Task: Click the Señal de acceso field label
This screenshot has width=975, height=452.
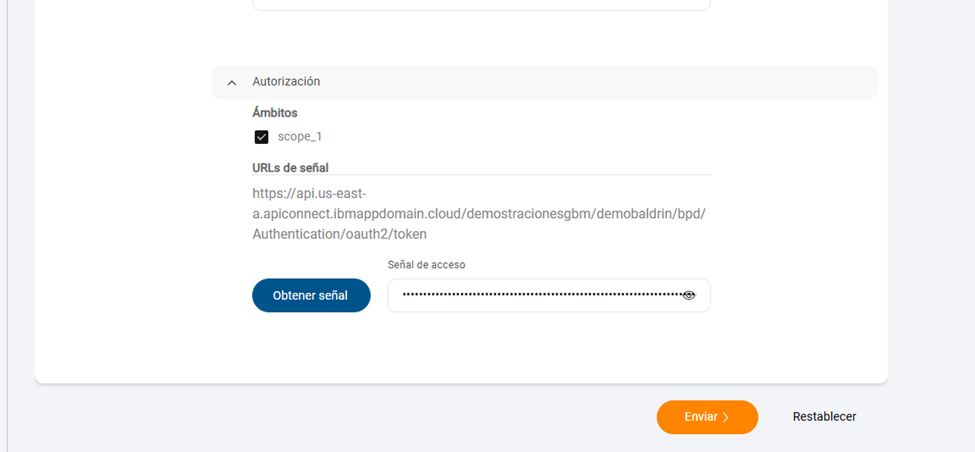Action: (x=427, y=264)
